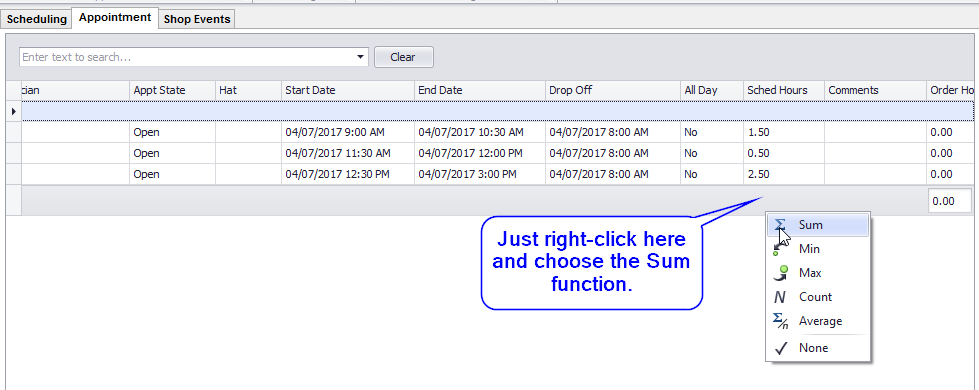The height and width of the screenshot is (390, 979).
Task: Open the search box dropdown arrow
Action: coord(360,57)
